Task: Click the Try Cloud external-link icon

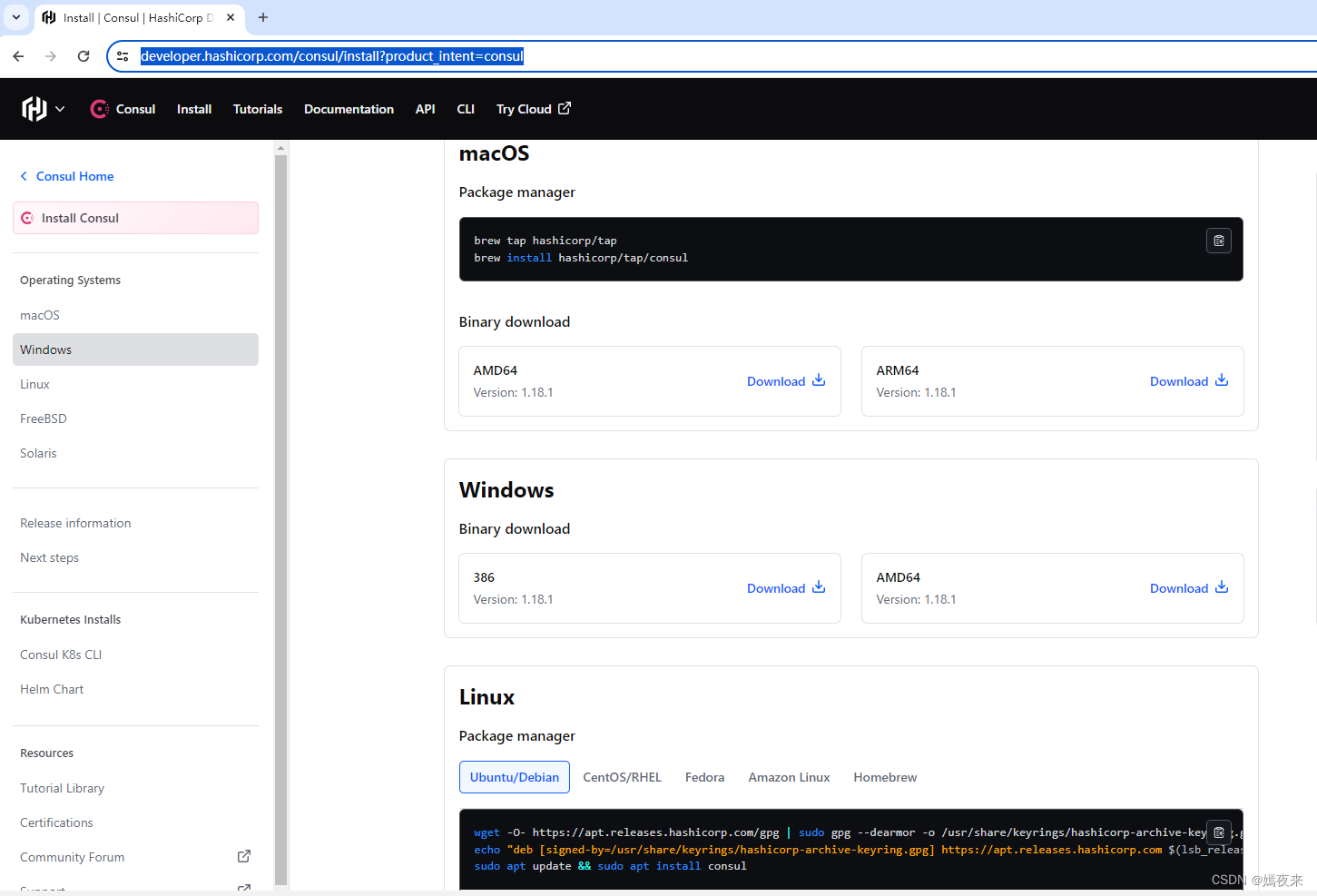Action: [x=565, y=108]
